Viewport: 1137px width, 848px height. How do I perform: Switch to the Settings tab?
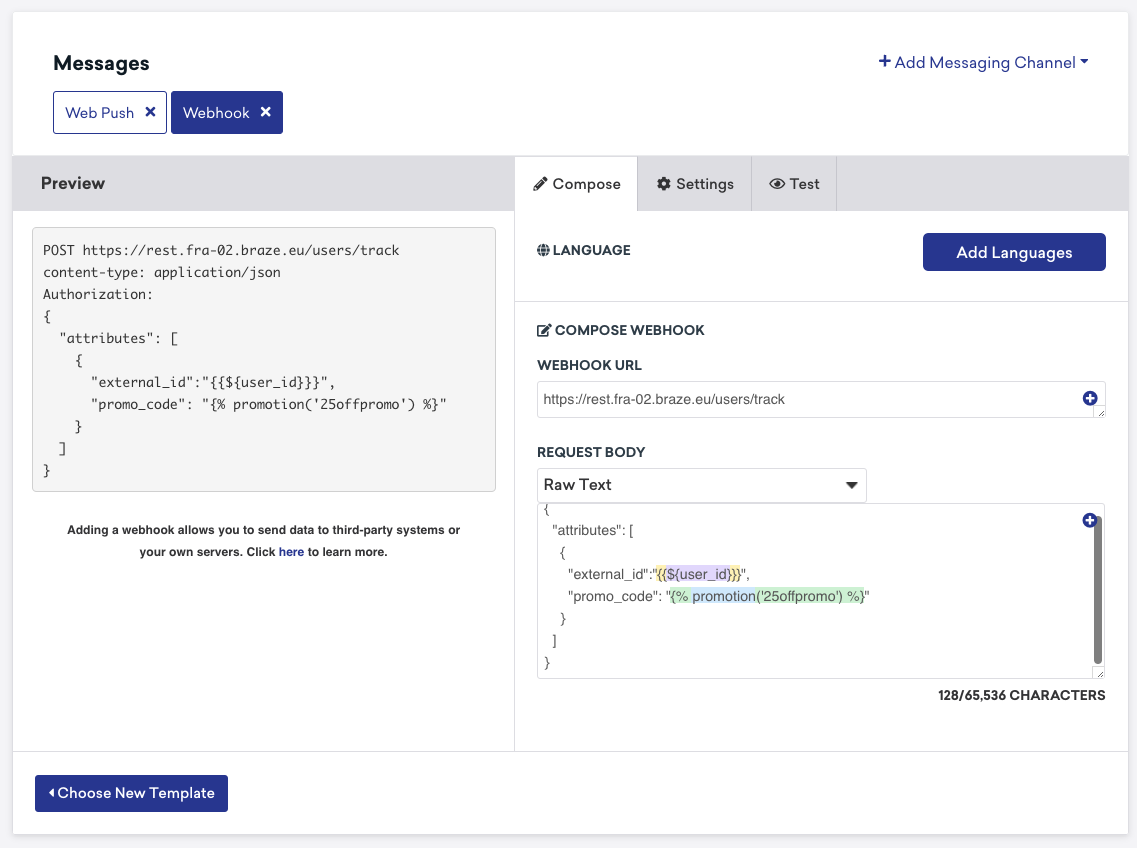pos(694,183)
